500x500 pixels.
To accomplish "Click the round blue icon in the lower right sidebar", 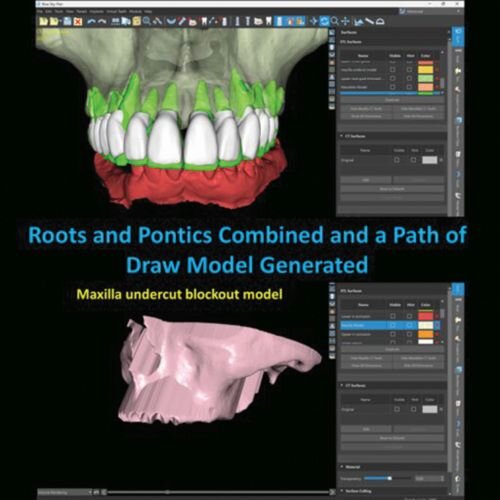I will point(459,370).
